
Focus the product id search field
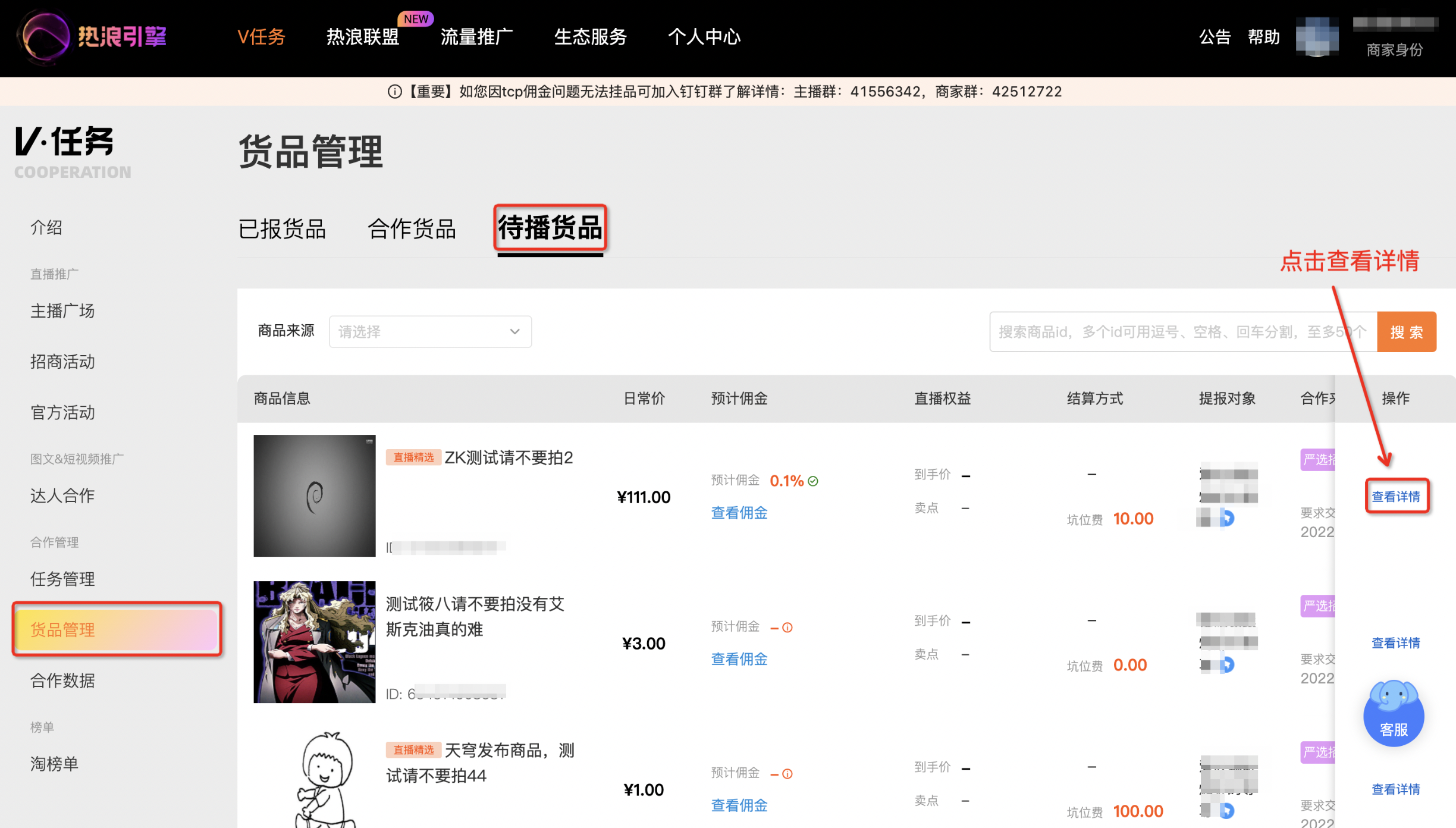1183,332
